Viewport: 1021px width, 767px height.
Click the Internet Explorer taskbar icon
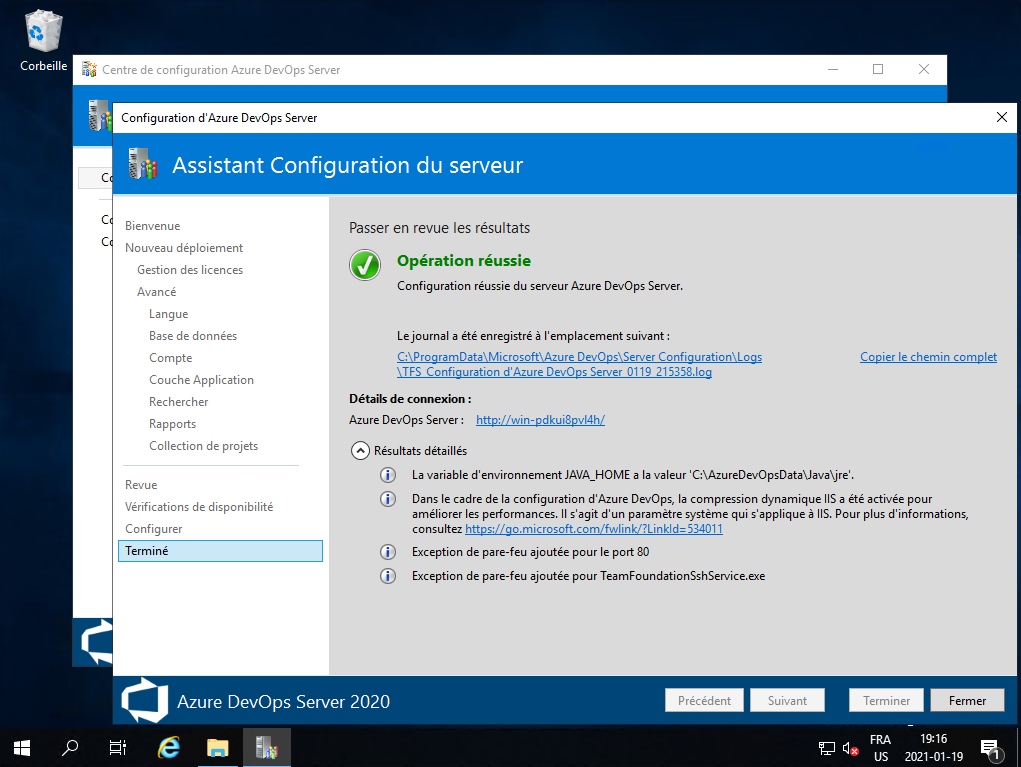click(x=169, y=747)
